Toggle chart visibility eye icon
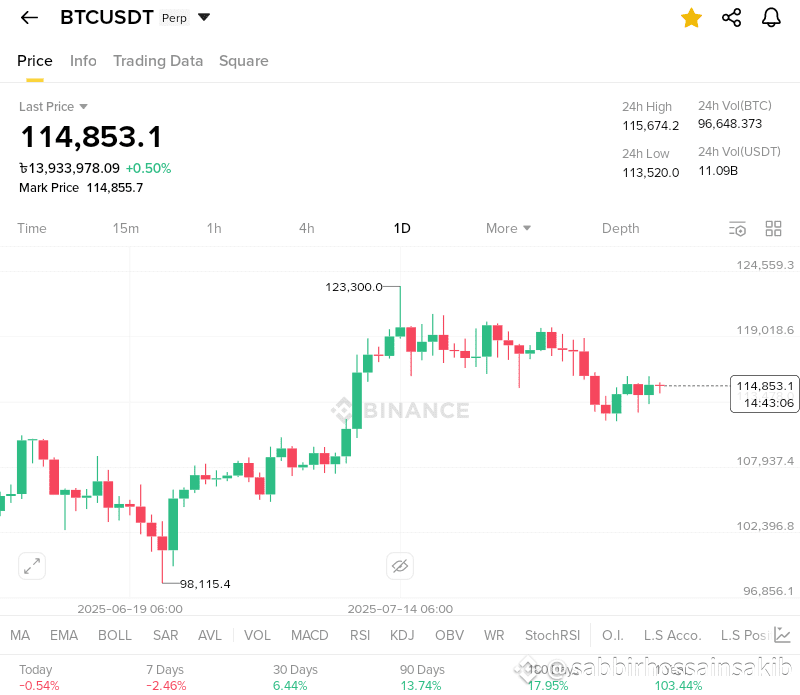Image resolution: width=800 pixels, height=695 pixels. point(400,566)
